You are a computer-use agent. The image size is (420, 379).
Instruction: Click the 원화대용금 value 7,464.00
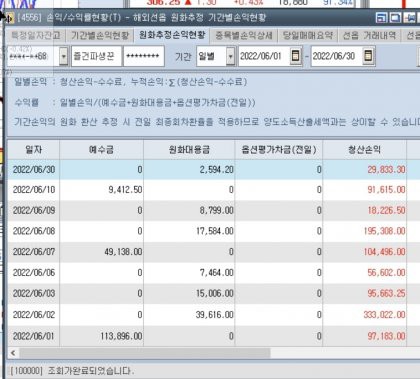pos(216,273)
